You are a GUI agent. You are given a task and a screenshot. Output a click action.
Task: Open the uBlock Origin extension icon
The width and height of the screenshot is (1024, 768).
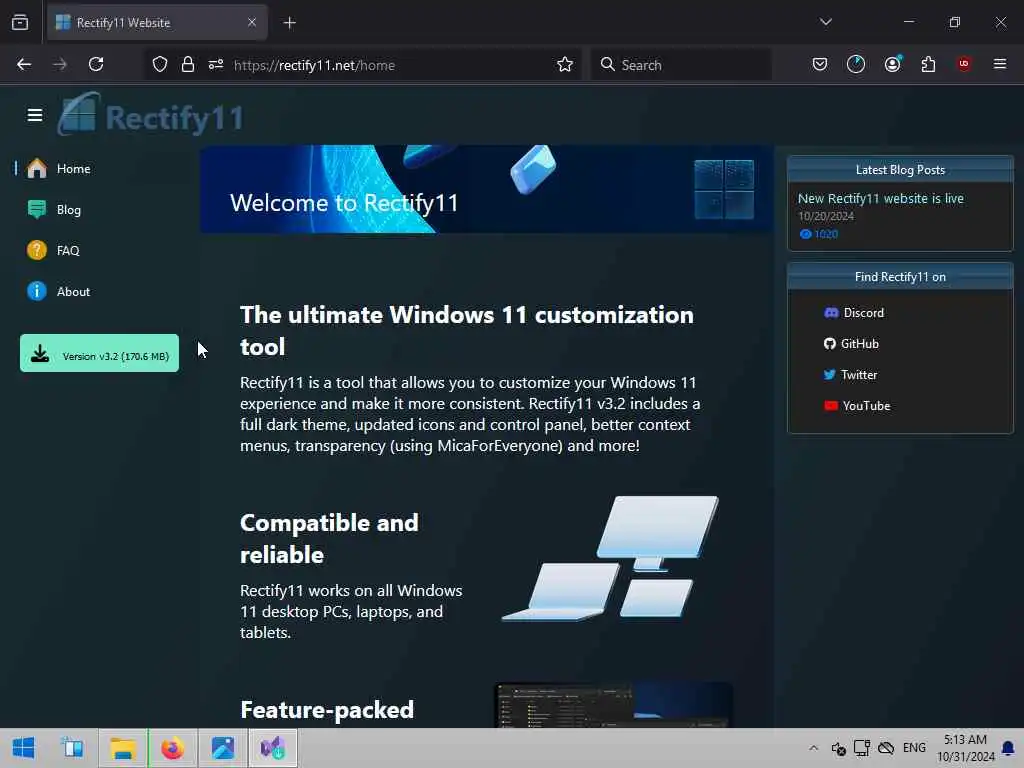pyautogui.click(x=964, y=64)
